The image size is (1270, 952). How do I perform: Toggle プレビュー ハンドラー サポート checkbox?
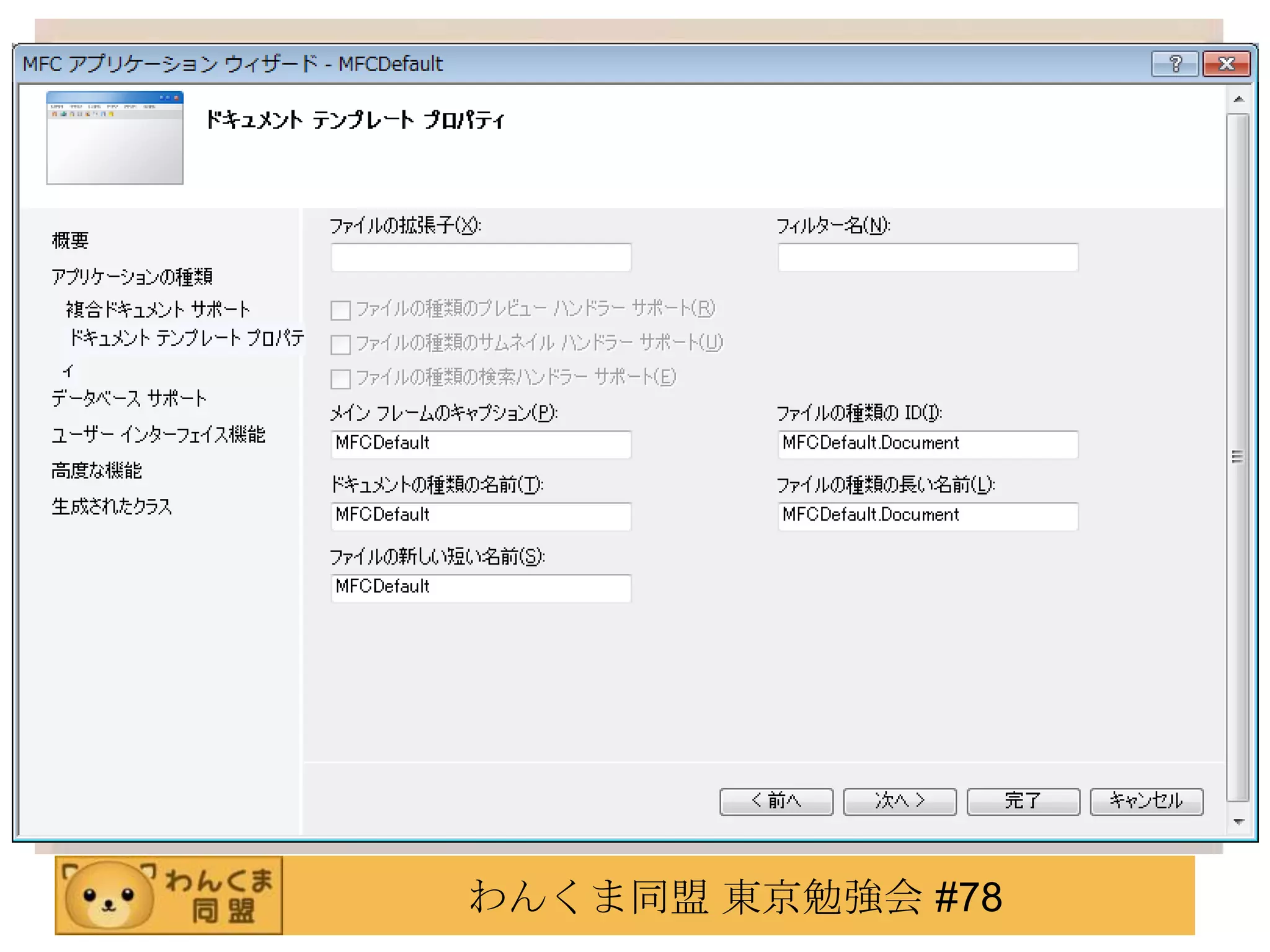340,309
